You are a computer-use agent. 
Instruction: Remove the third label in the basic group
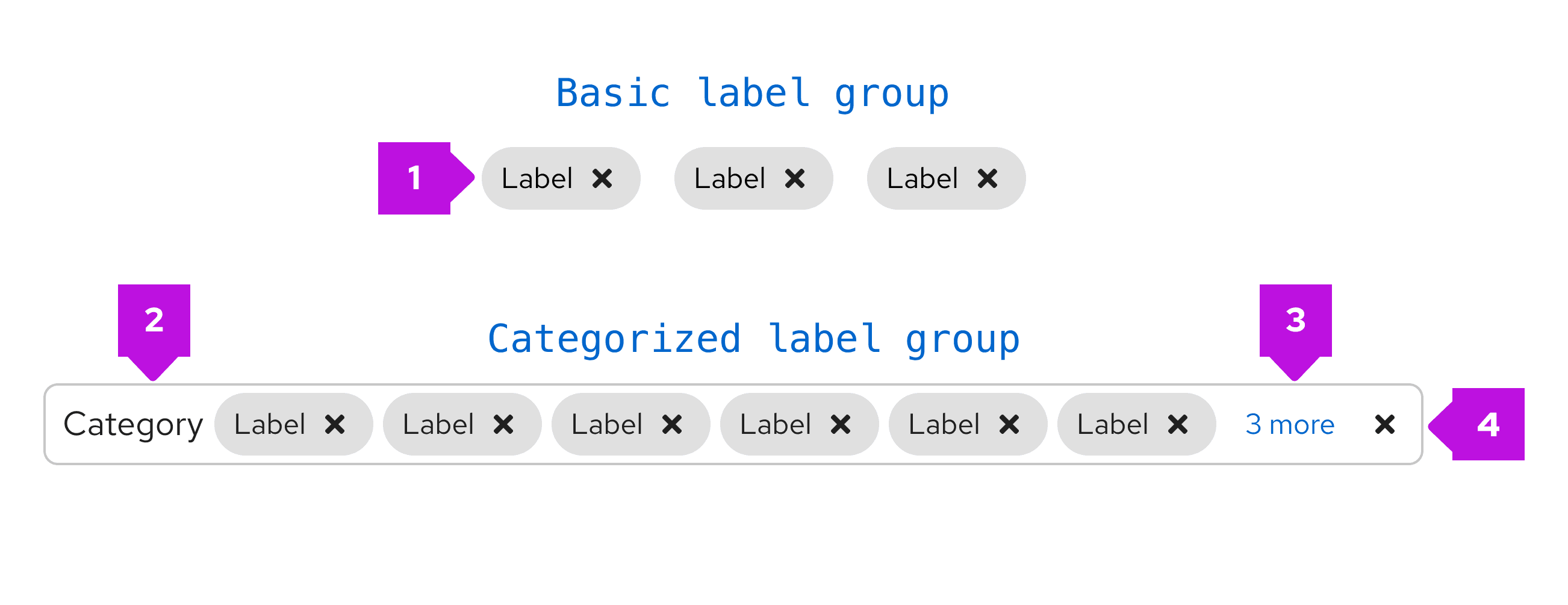tap(987, 179)
